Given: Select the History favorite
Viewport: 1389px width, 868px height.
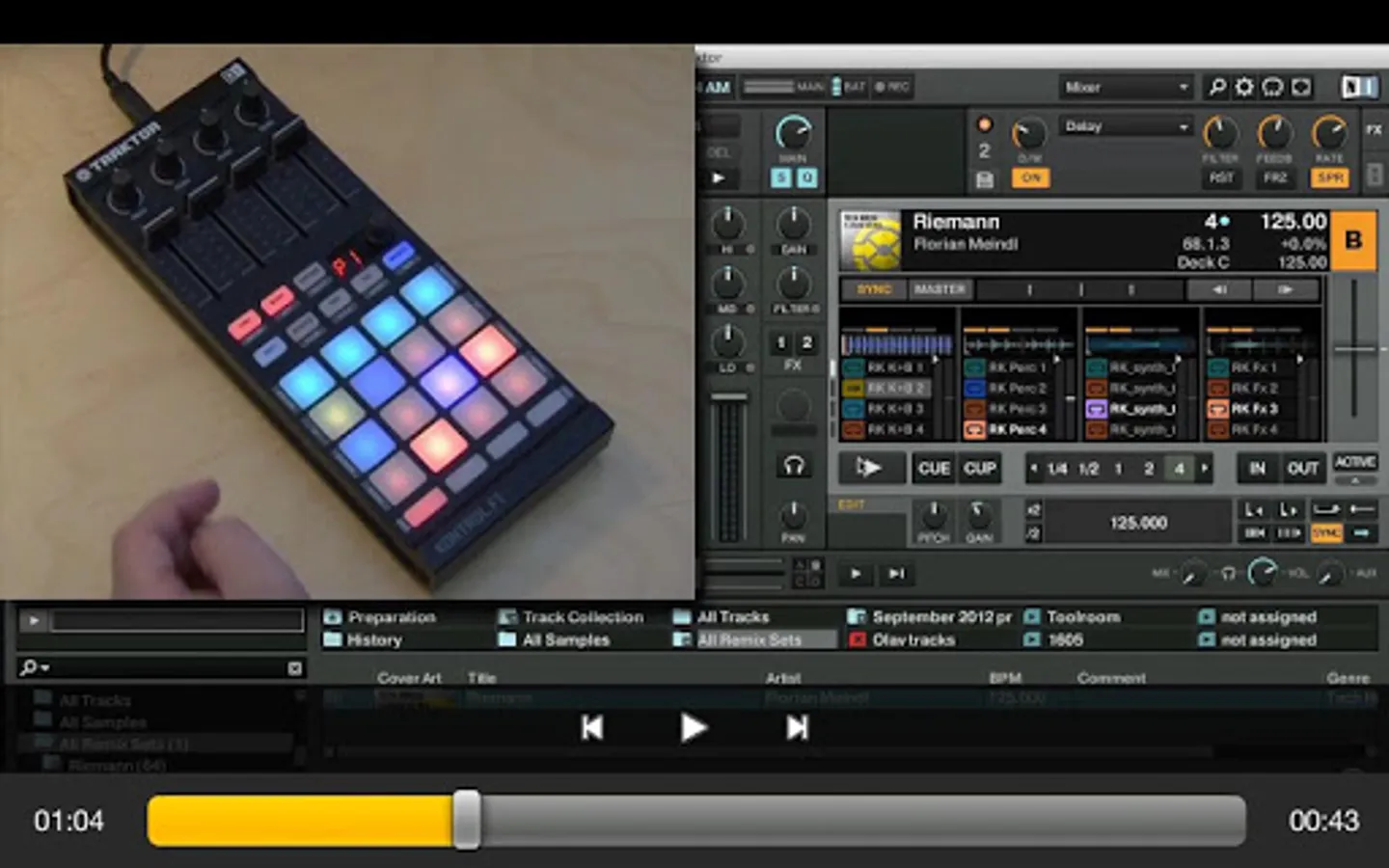Looking at the screenshot, I should coord(374,639).
